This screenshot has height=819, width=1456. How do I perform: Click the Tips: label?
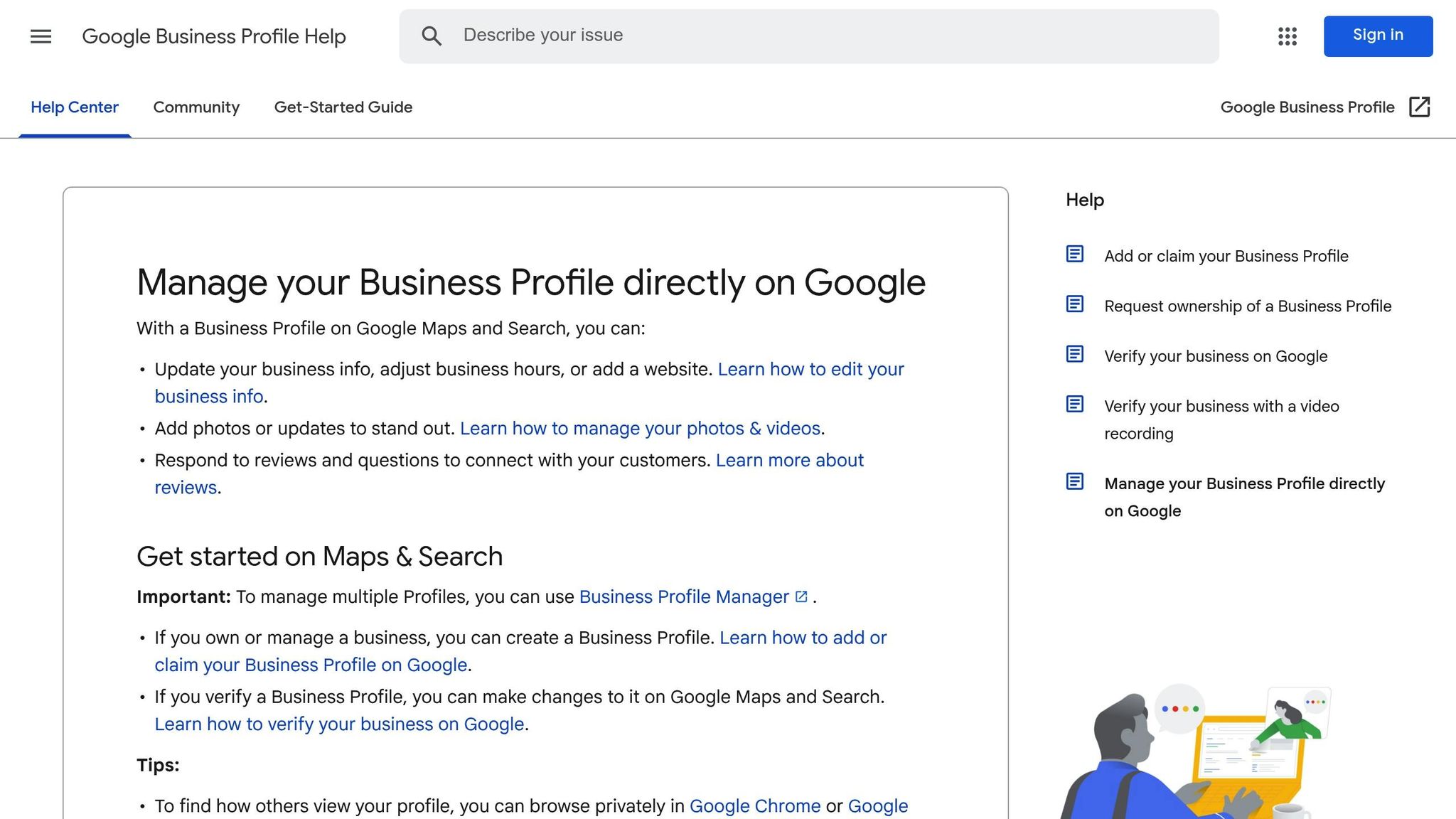158,766
